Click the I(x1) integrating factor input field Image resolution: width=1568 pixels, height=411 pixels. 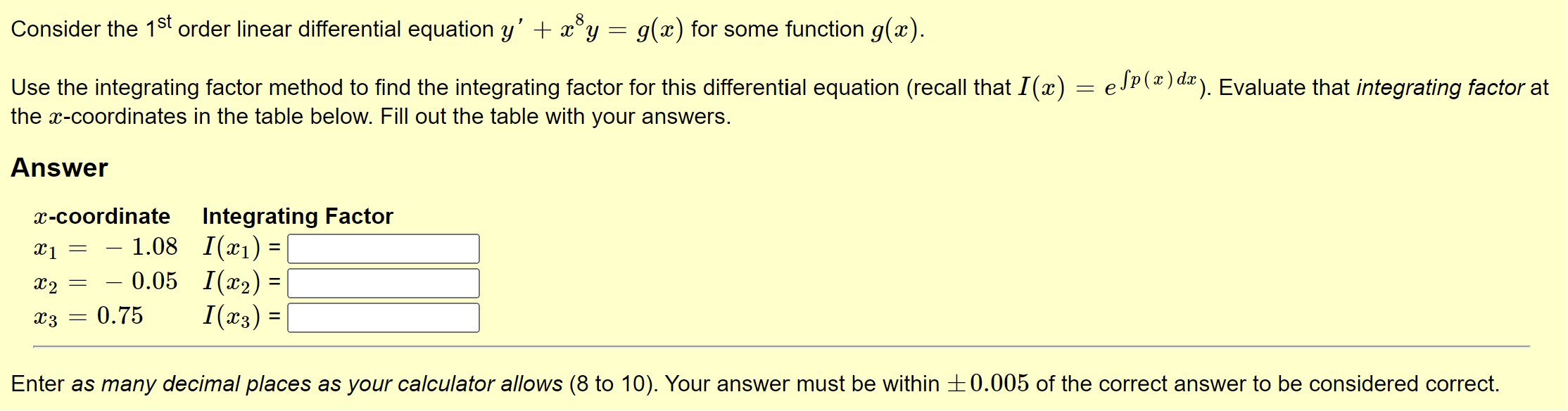383,248
